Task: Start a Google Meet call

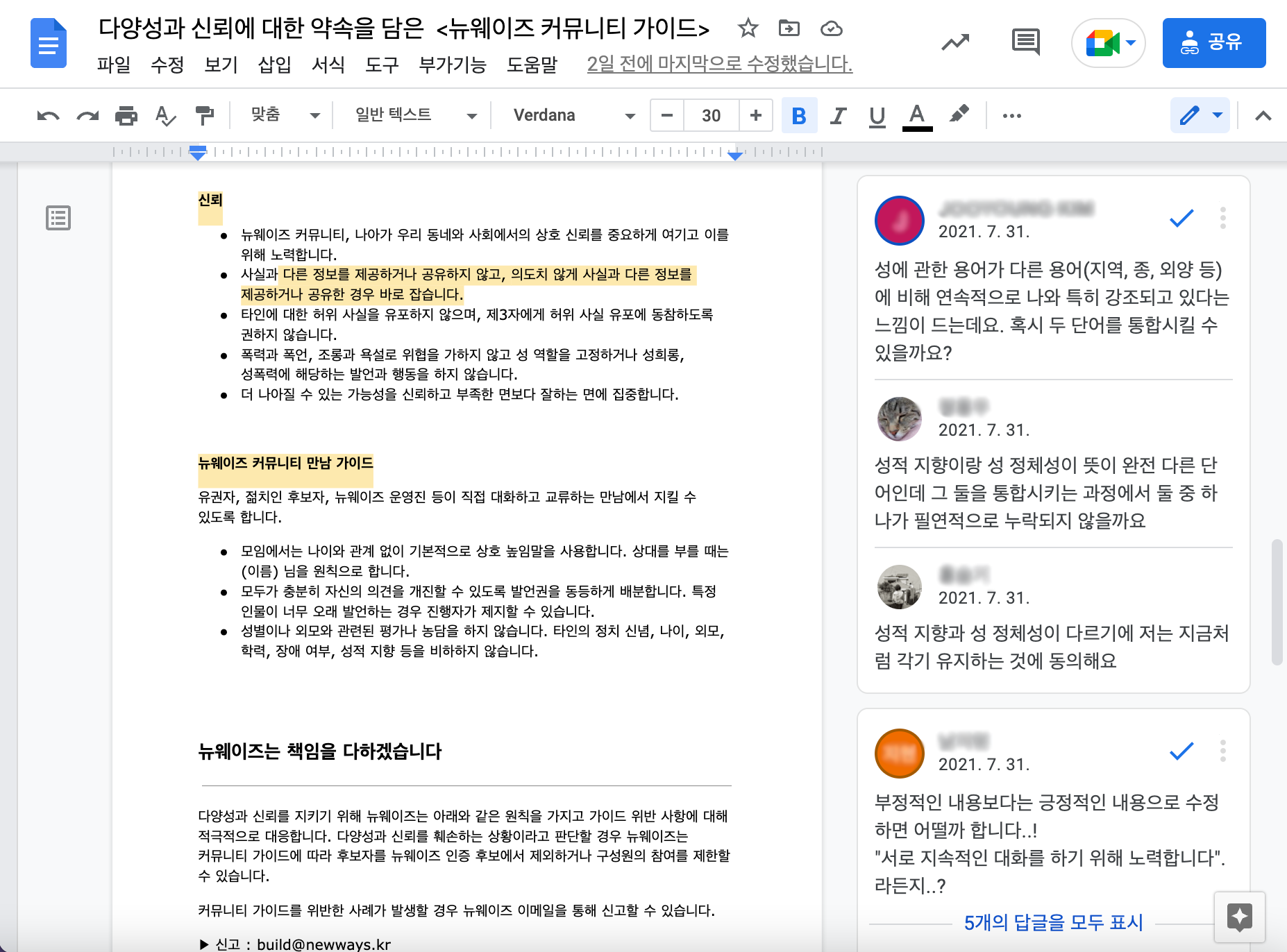Action: point(1108,43)
